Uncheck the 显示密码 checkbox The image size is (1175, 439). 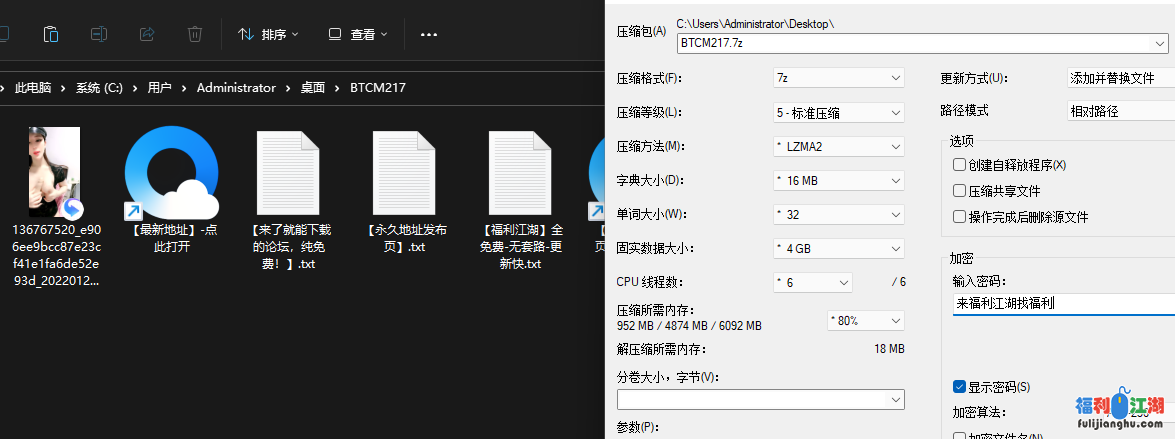point(959,387)
